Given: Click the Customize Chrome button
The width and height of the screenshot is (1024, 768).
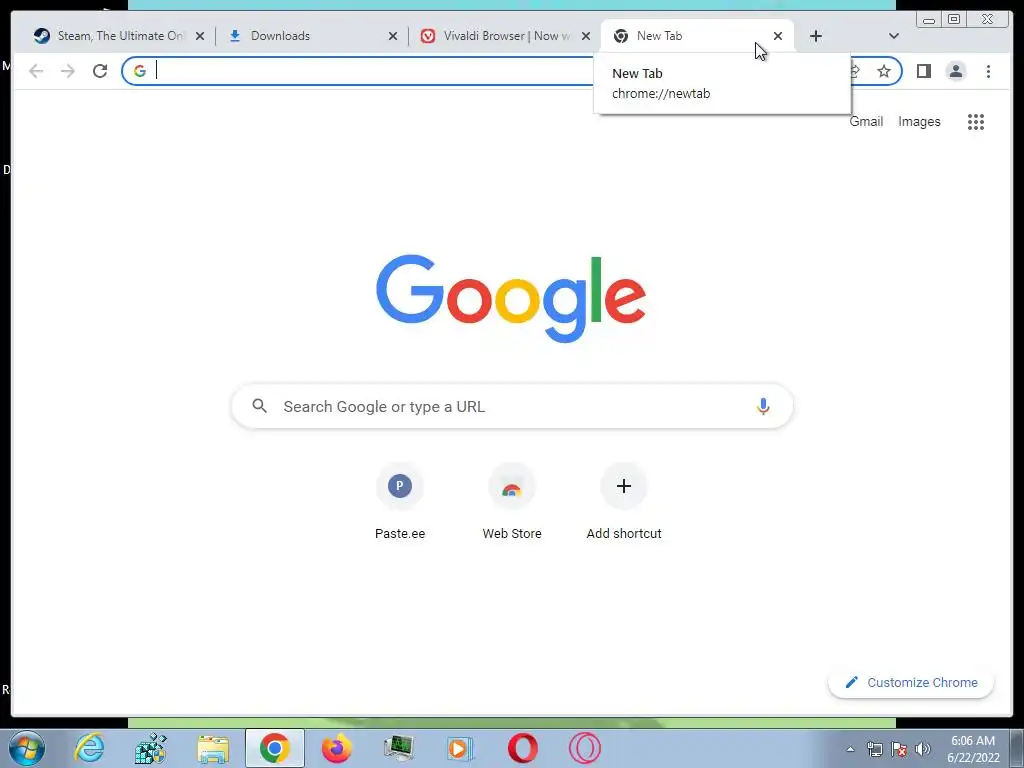Looking at the screenshot, I should (x=911, y=682).
